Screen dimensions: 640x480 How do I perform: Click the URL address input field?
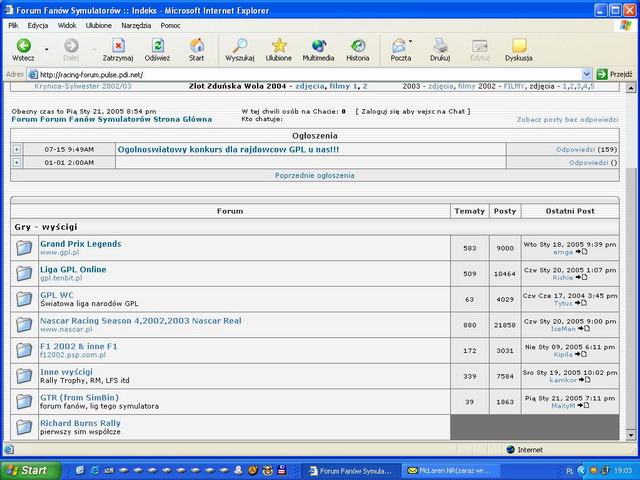click(x=304, y=74)
